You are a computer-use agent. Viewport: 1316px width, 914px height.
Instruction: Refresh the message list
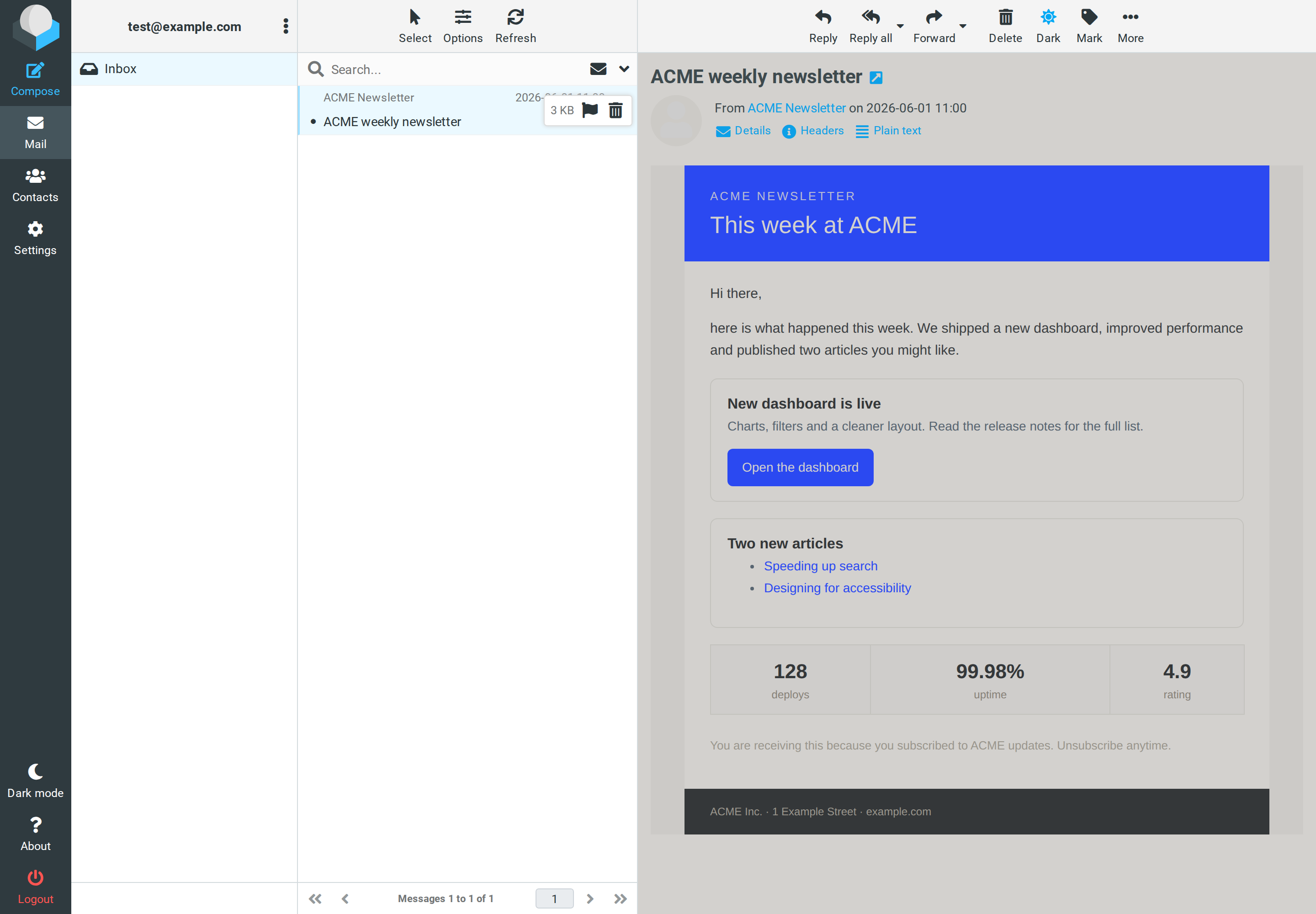(515, 27)
